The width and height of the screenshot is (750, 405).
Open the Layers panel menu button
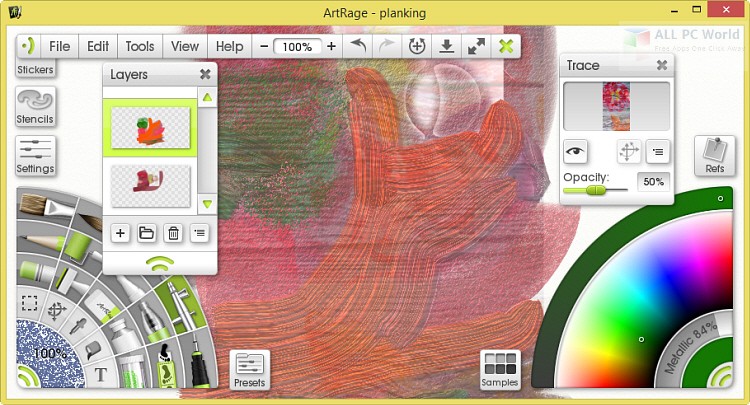(199, 233)
